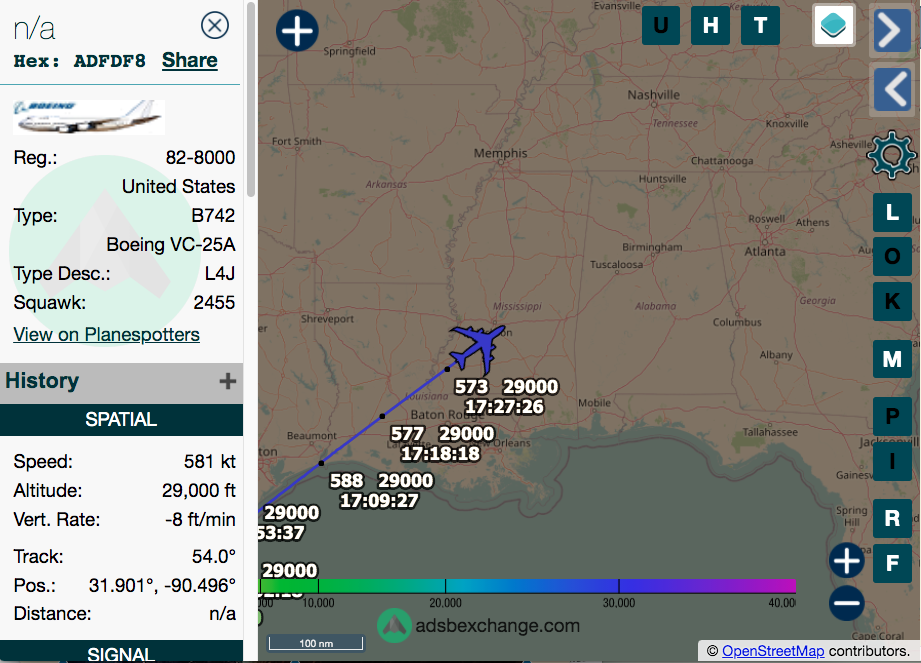Toggle the K button on map
The height and width of the screenshot is (663, 921).
click(892, 301)
